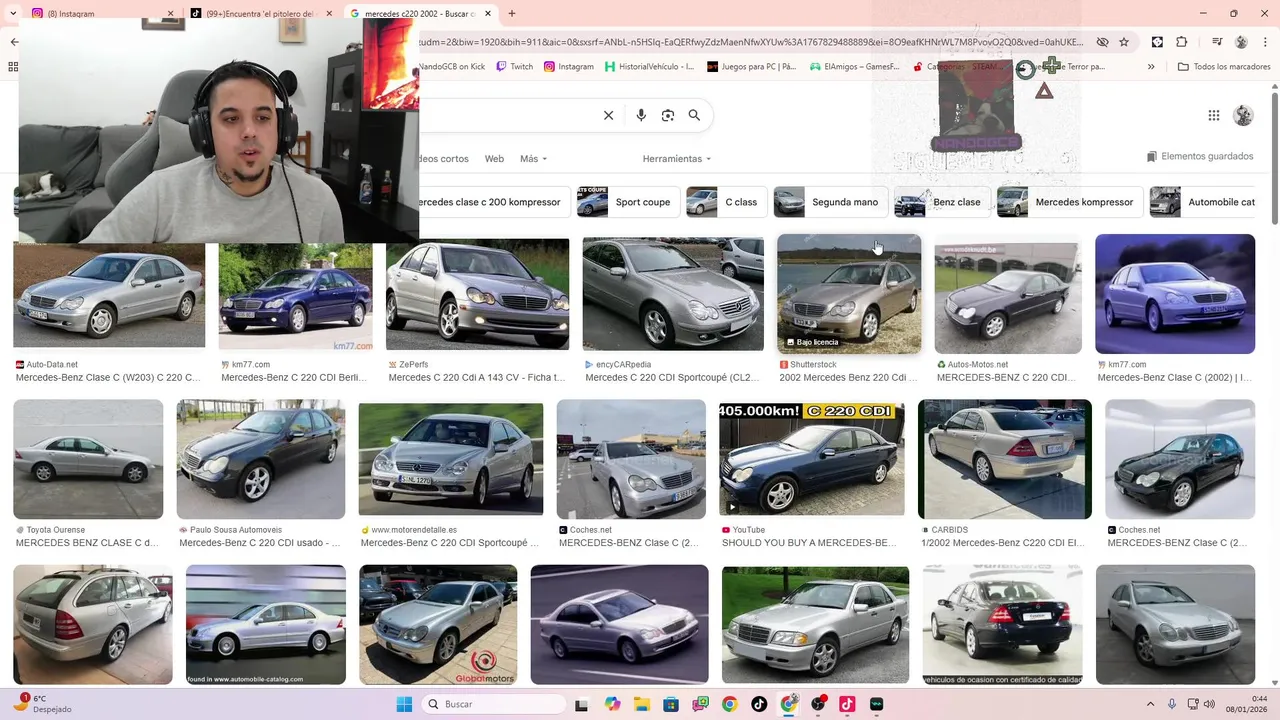Click the media control icon in Chrome toolbar
1280x720 pixels.
coord(1217,42)
